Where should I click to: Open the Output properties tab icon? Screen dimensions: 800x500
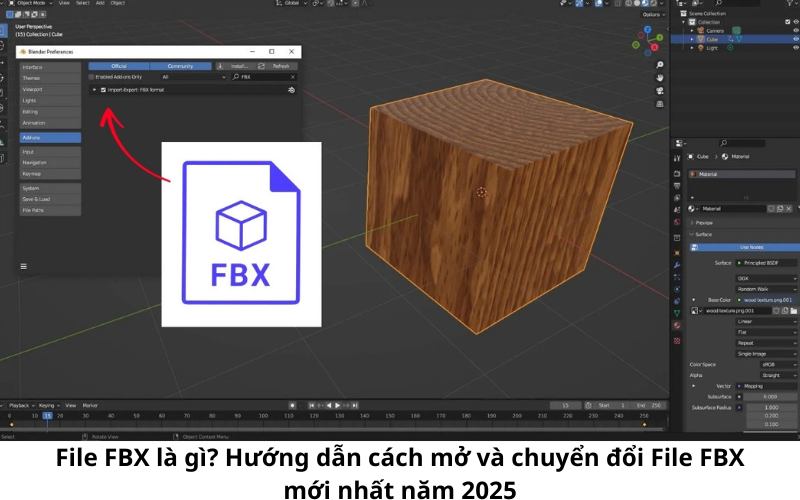click(677, 186)
